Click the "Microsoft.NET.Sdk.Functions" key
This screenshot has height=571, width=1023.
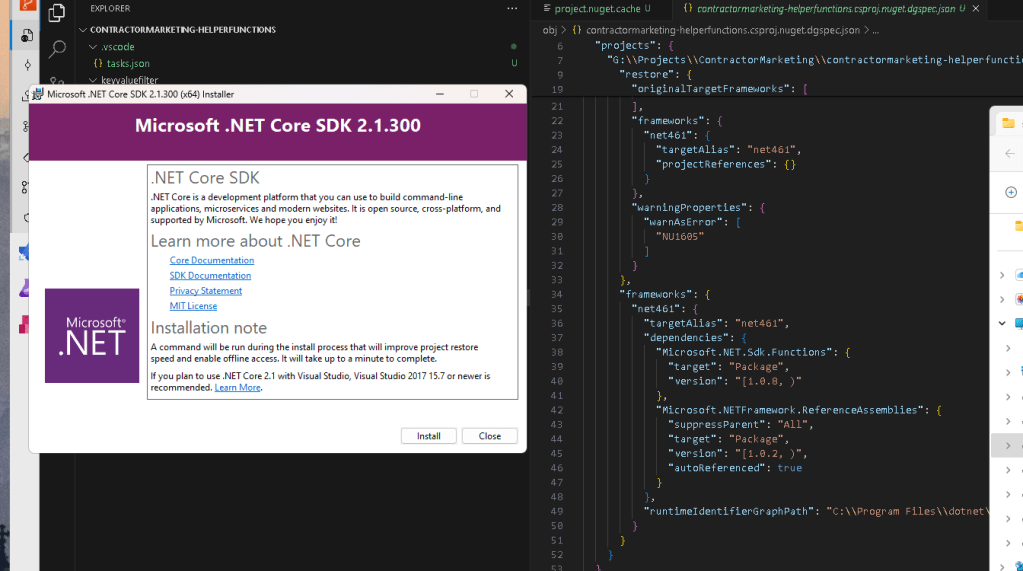click(746, 352)
